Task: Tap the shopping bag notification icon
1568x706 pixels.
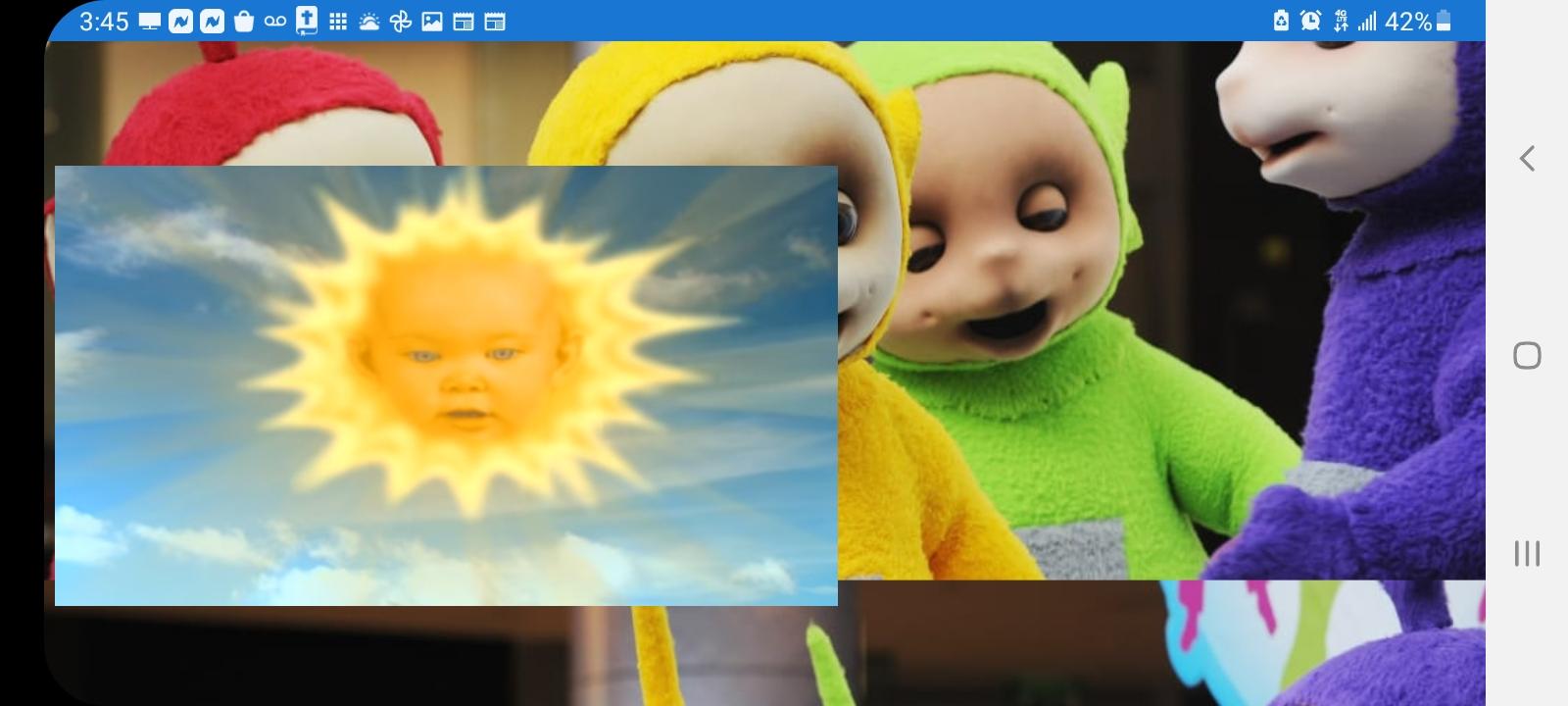Action: click(x=244, y=21)
